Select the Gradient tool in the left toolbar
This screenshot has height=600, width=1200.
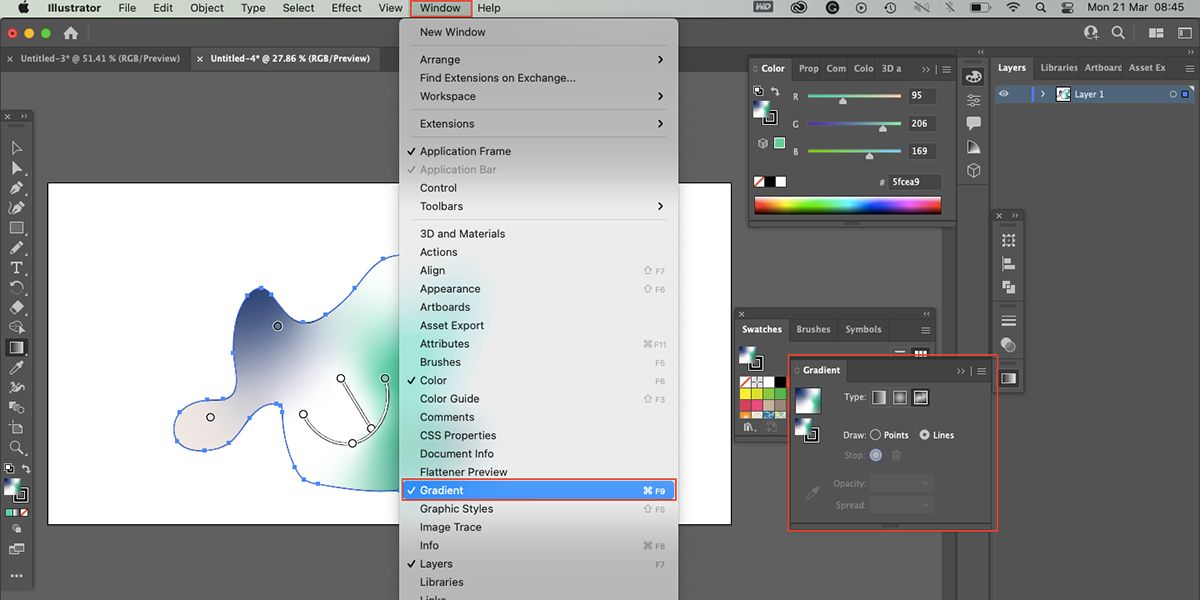click(x=16, y=348)
